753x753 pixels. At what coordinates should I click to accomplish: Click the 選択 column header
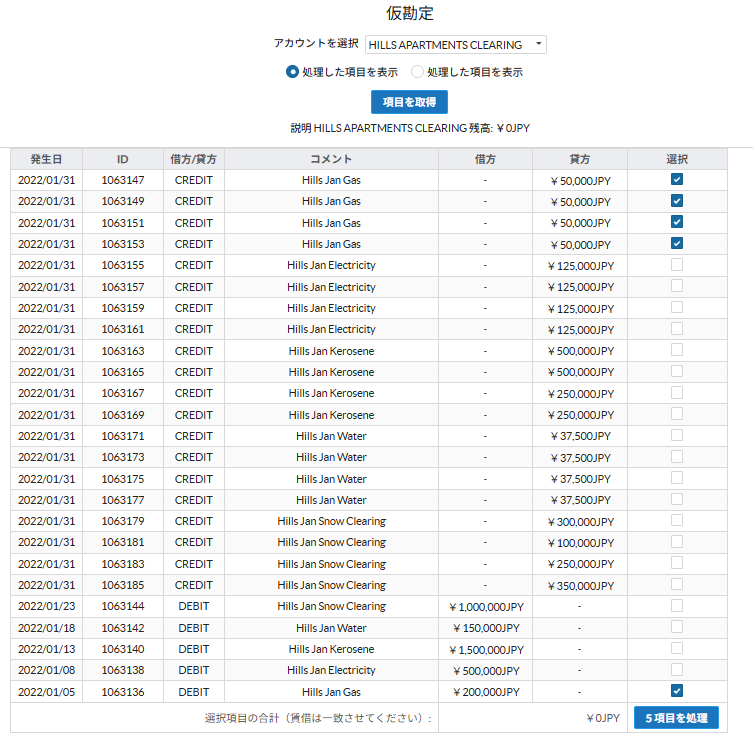click(x=677, y=159)
